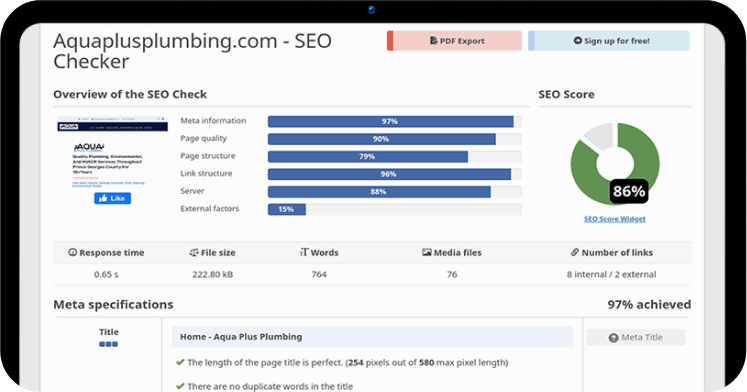Click the plus circle icon on Sign up
The image size is (747, 392).
(x=577, y=40)
